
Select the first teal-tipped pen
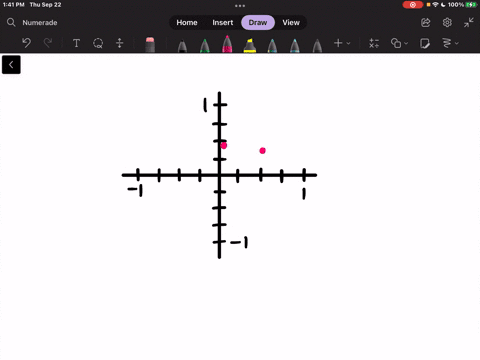272,46
